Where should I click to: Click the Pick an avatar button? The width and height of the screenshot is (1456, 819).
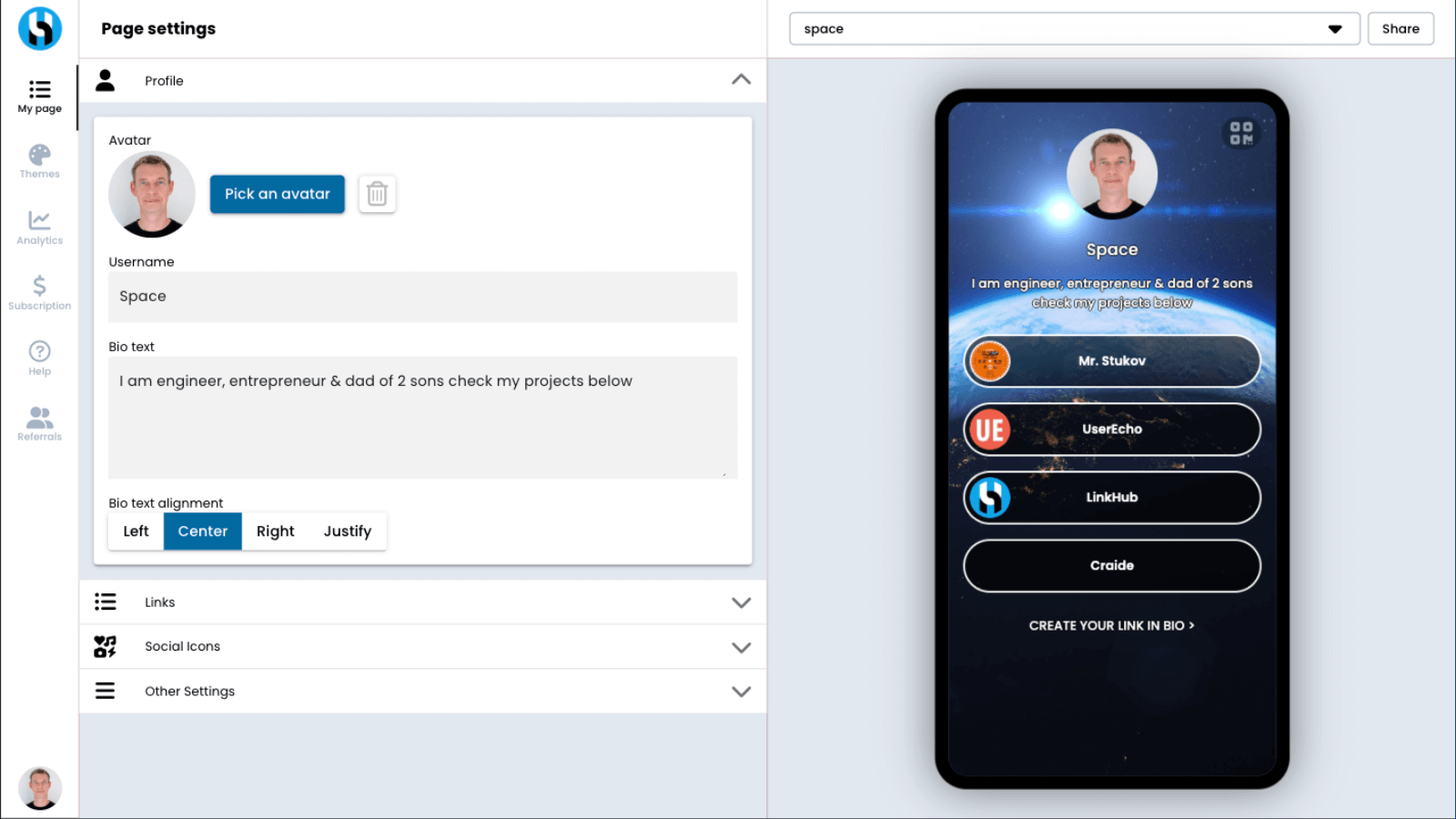click(x=277, y=194)
